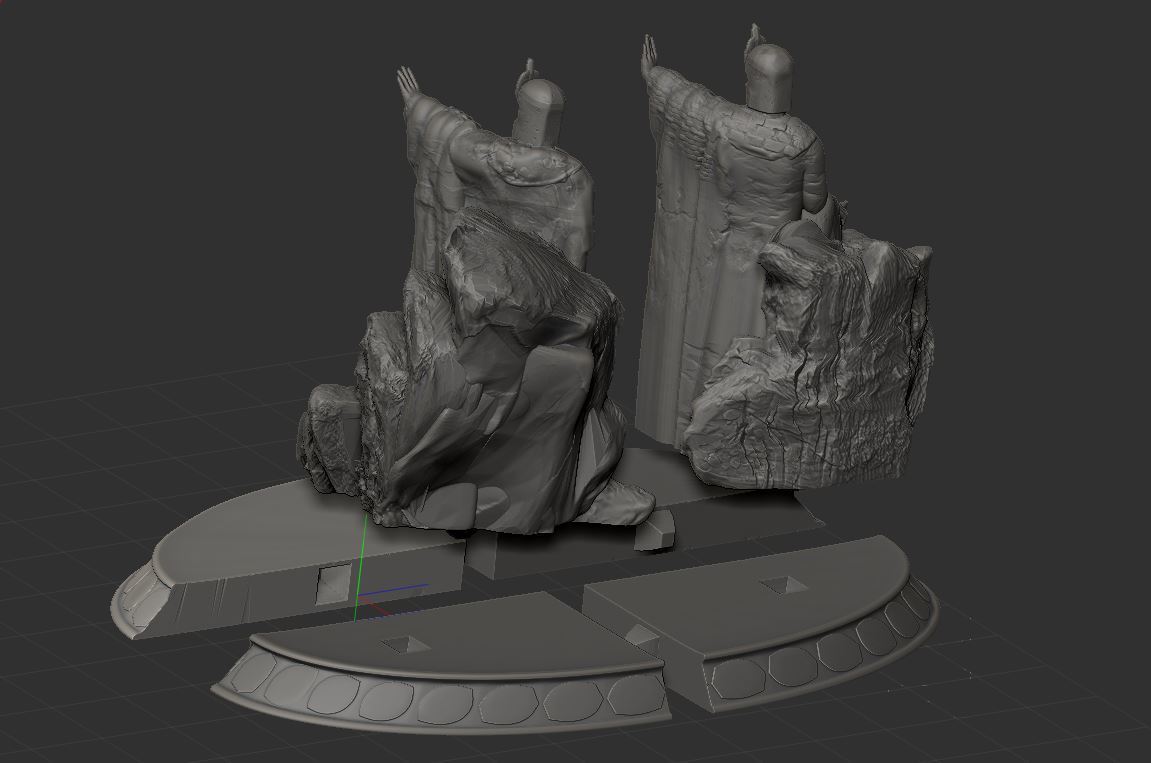Image resolution: width=1151 pixels, height=763 pixels.
Task: Click the green vertical axis line
Action: (x=360, y=565)
